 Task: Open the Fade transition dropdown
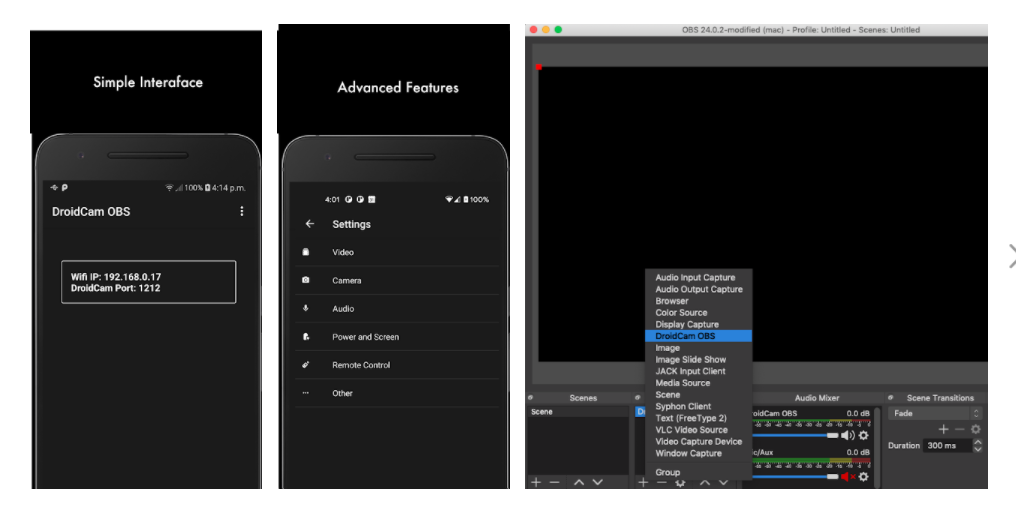tap(934, 413)
